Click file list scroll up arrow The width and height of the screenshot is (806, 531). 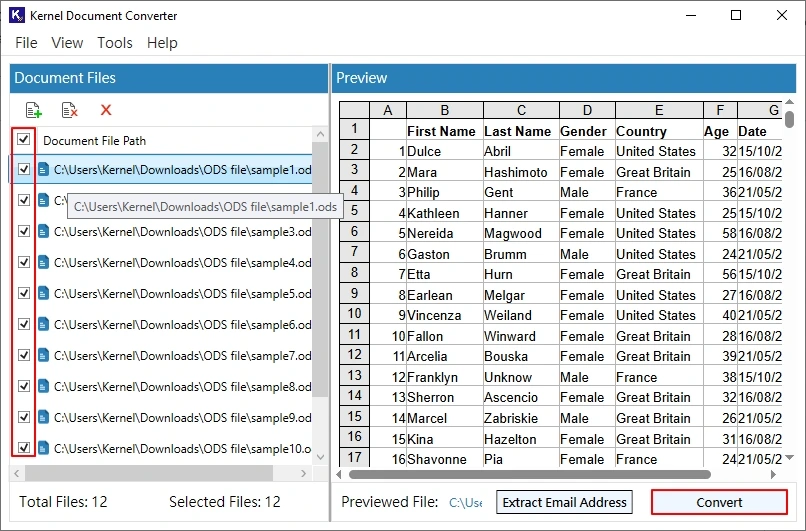tap(321, 135)
